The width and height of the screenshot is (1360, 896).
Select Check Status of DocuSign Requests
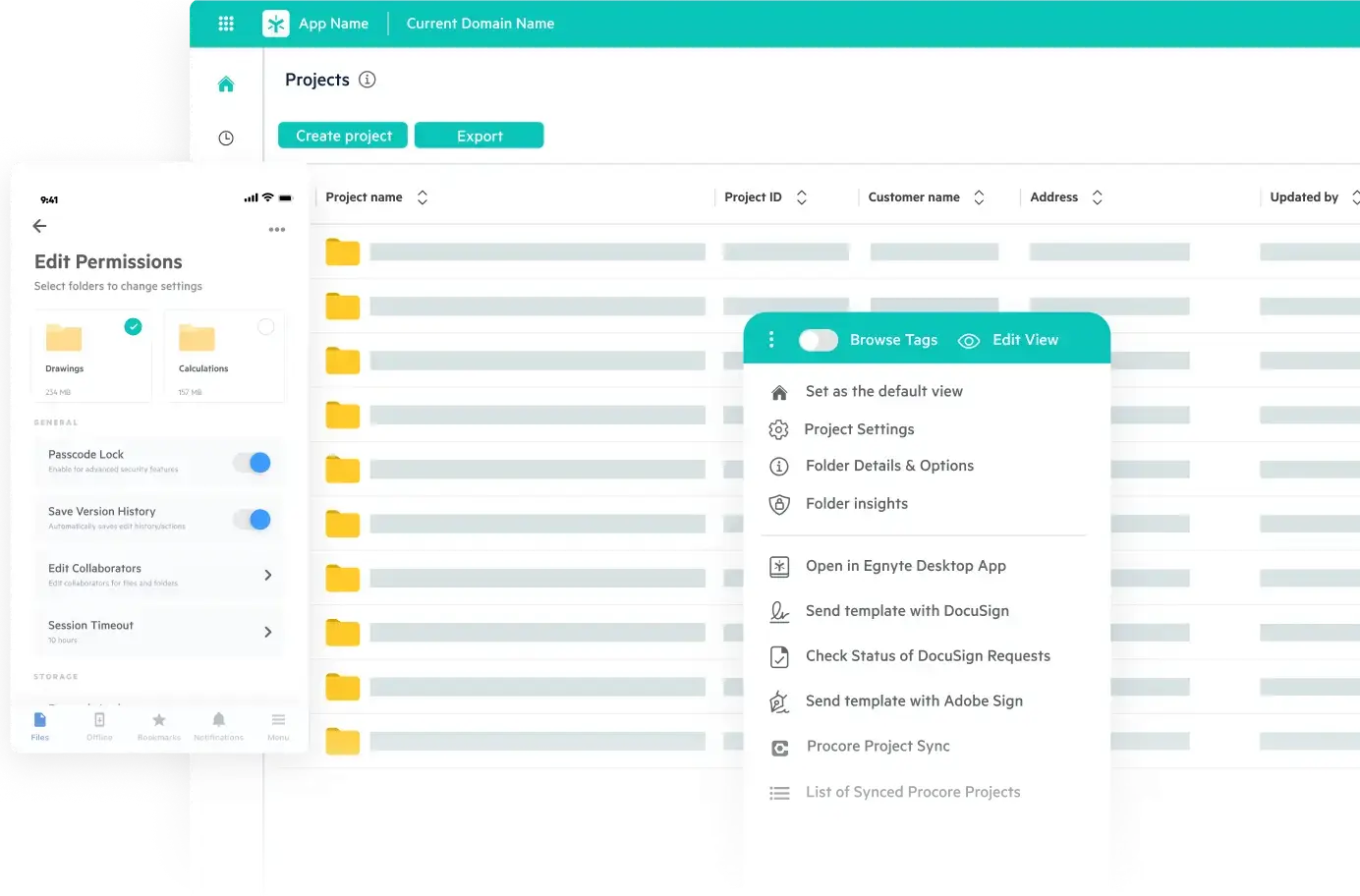pyautogui.click(x=928, y=656)
